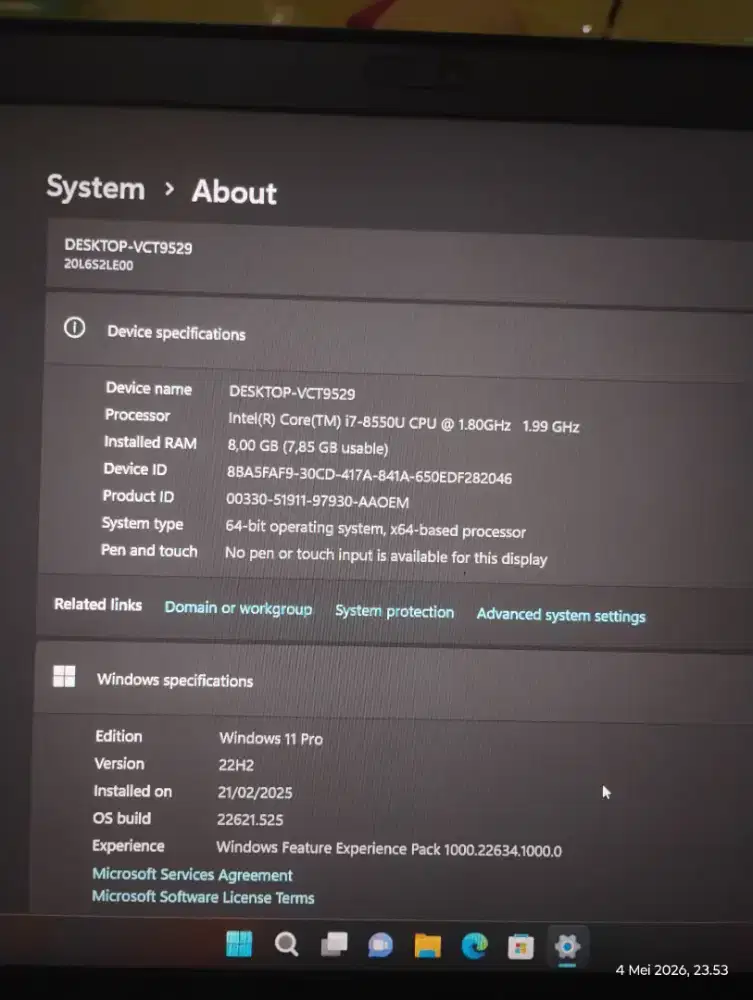
Task: Open System protection link
Action: click(x=395, y=611)
